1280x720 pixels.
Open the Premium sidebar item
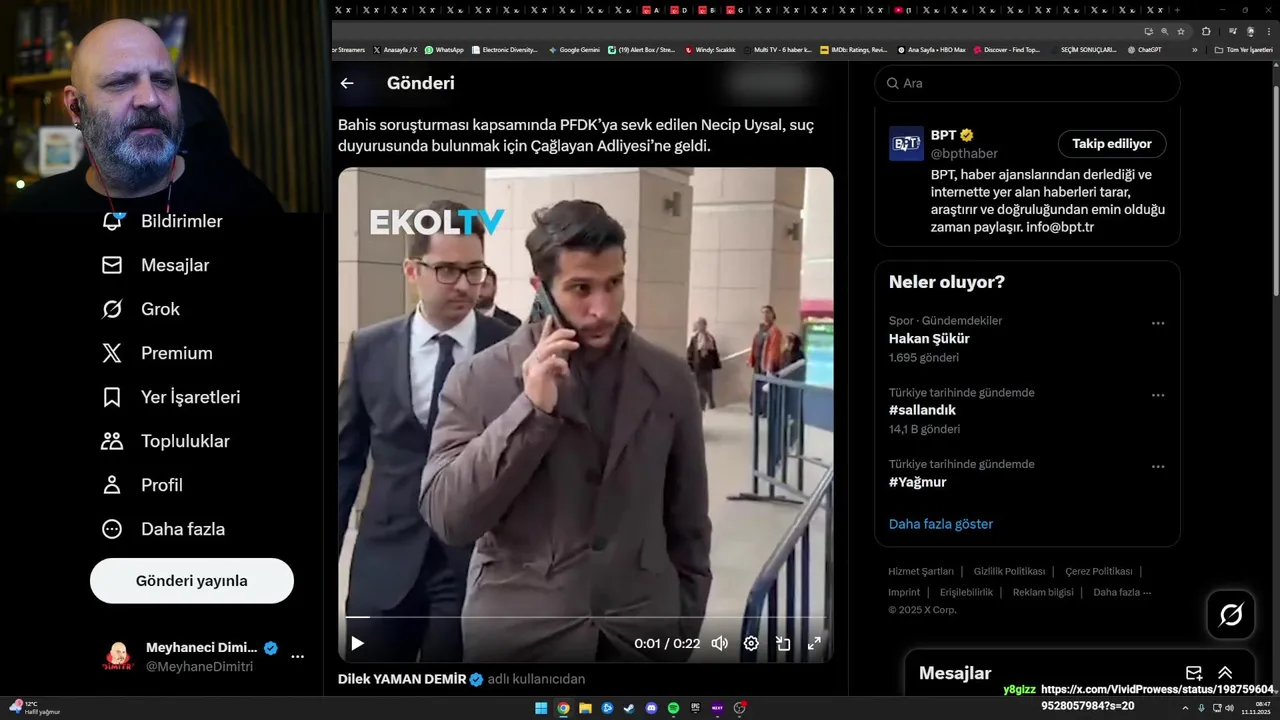(157, 353)
